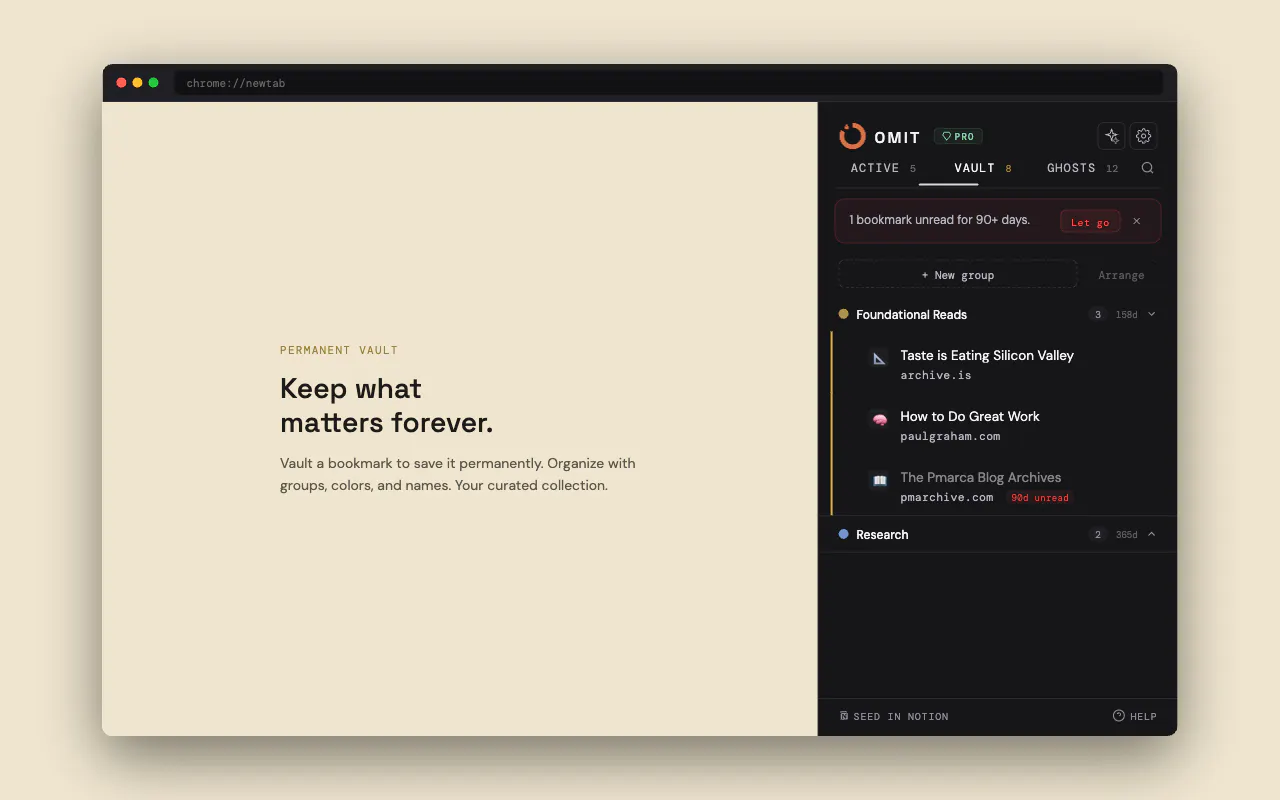Screen dimensions: 1280x800
Task: Collapse the Foundational Reads group chevron
Action: tap(1151, 314)
